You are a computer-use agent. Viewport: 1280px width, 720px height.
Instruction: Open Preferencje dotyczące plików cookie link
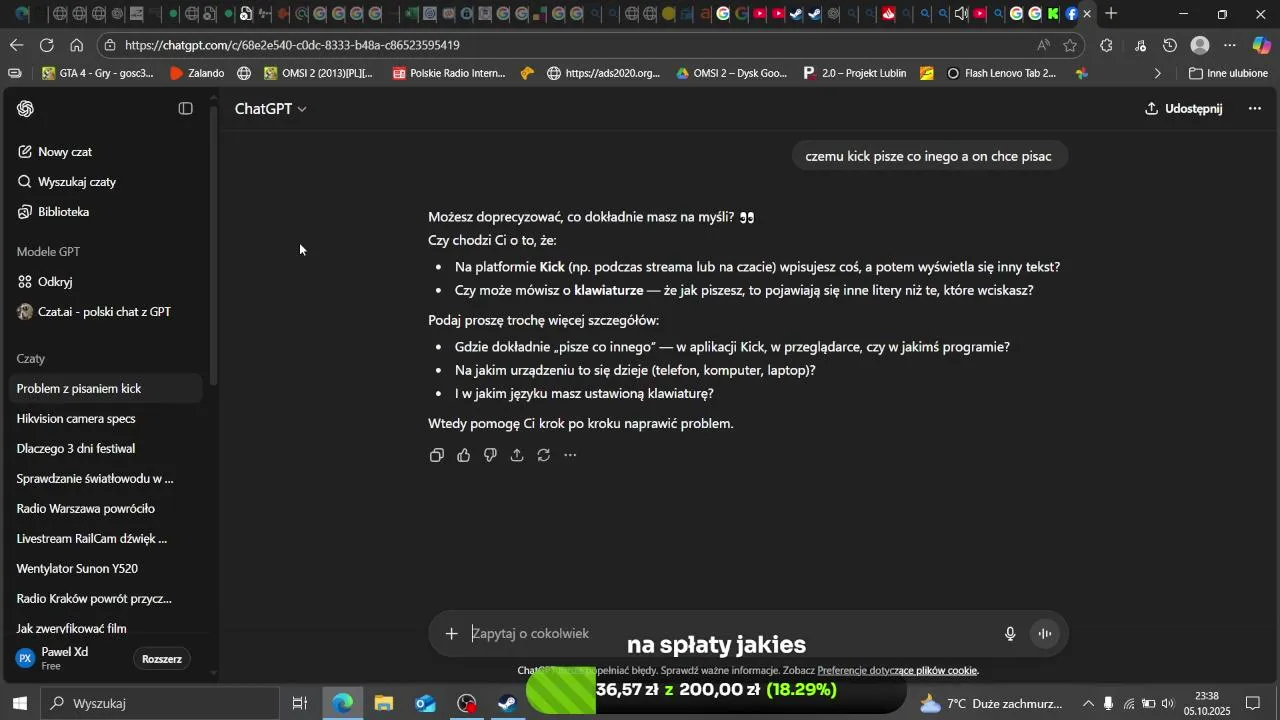(897, 671)
